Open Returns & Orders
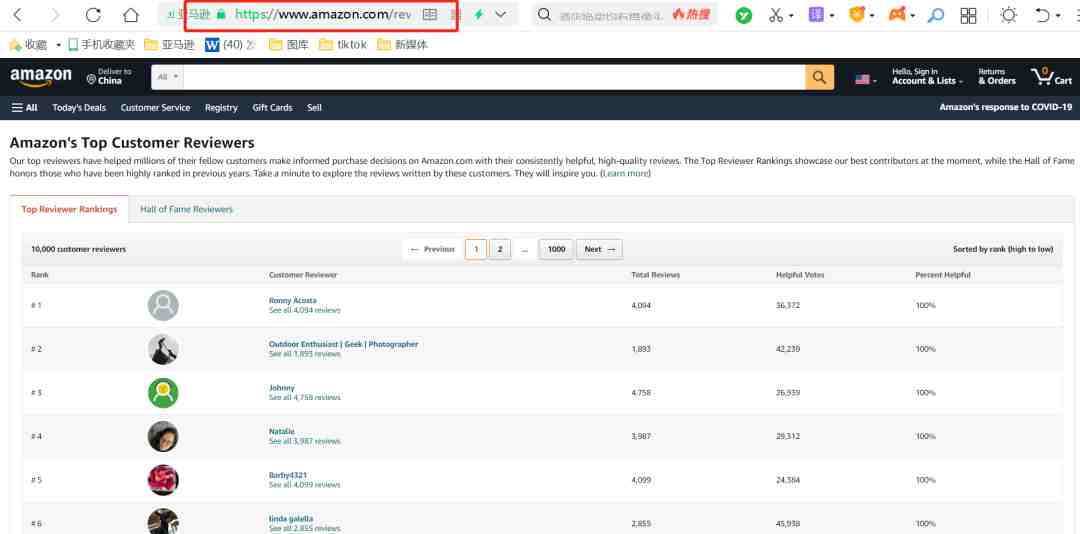1080x534 pixels. click(x=997, y=76)
